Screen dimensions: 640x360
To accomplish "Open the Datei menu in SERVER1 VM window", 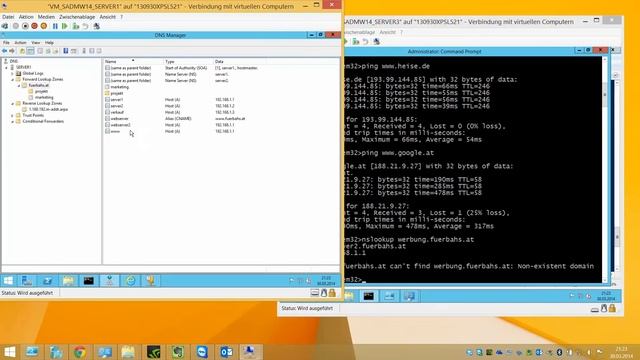I will pyautogui.click(x=8, y=17).
